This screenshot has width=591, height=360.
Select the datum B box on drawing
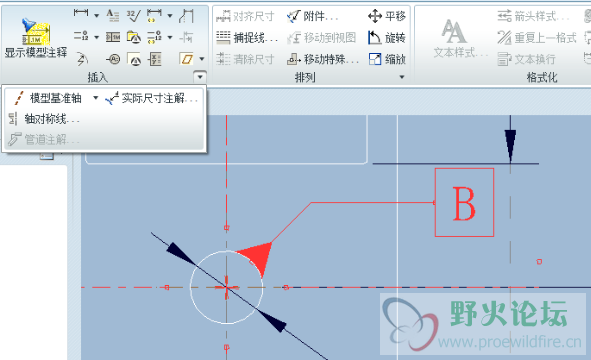point(464,202)
